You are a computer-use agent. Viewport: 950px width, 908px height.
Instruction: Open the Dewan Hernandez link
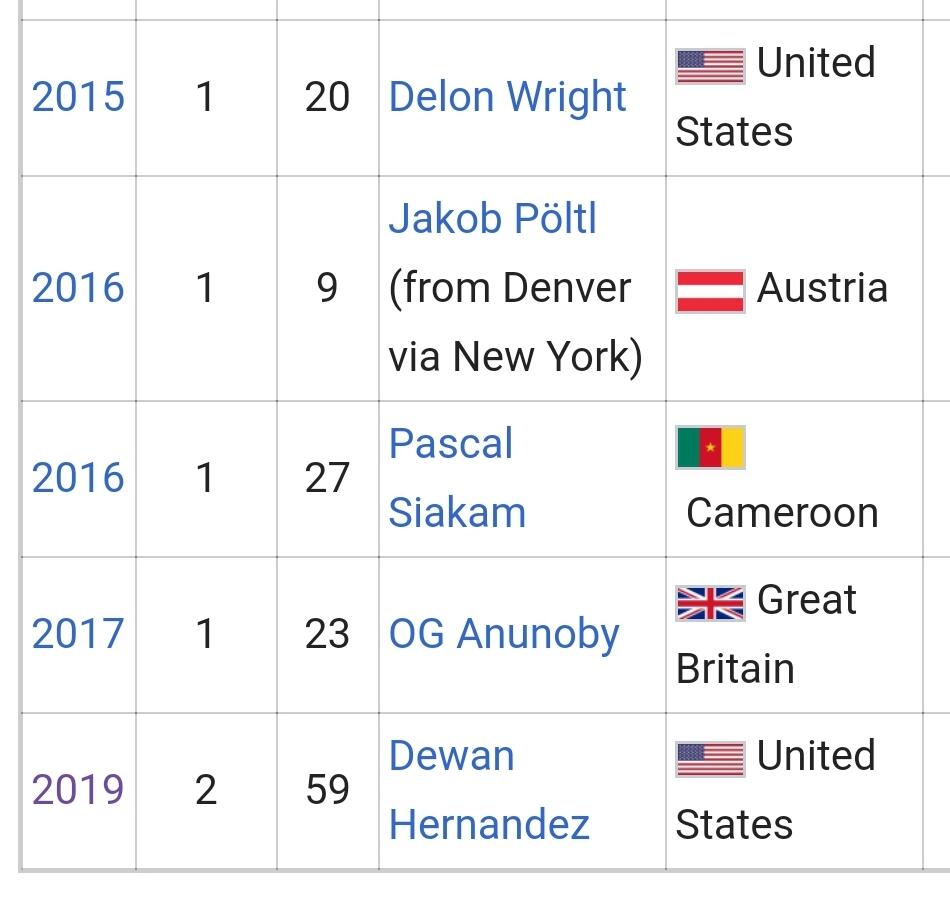(489, 790)
